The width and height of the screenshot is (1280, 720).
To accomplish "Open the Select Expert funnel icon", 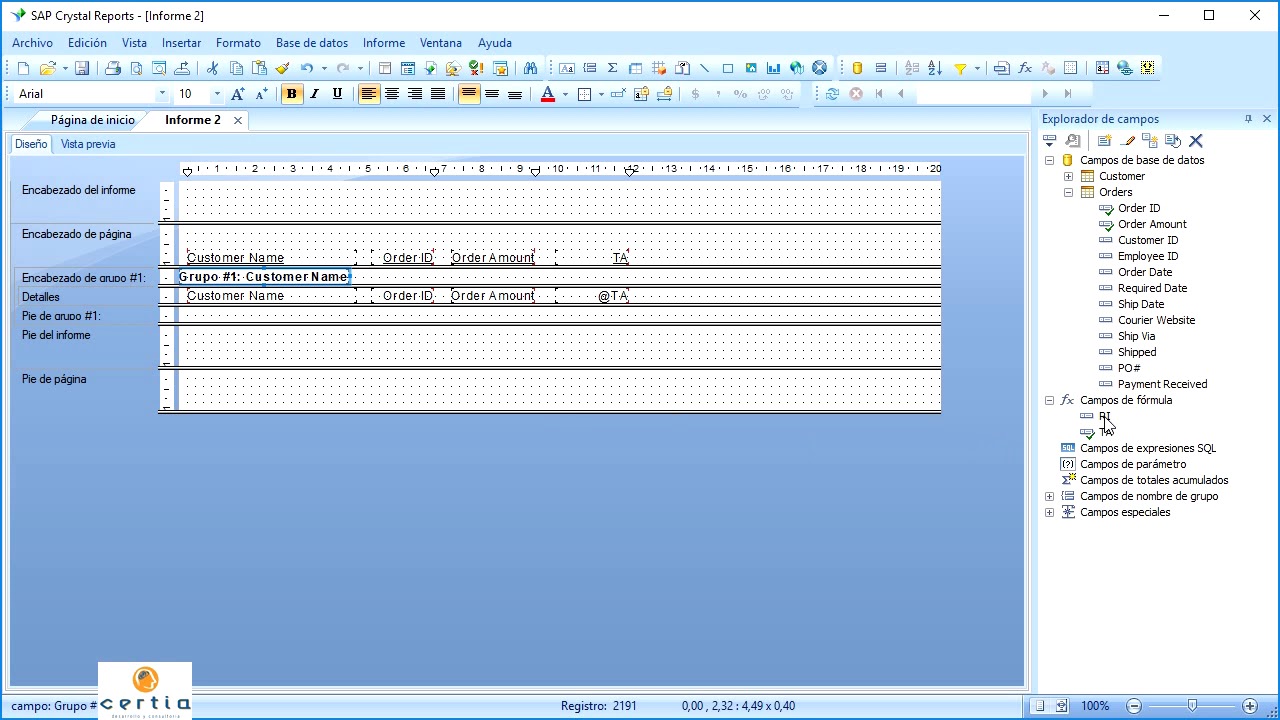I will coord(960,68).
